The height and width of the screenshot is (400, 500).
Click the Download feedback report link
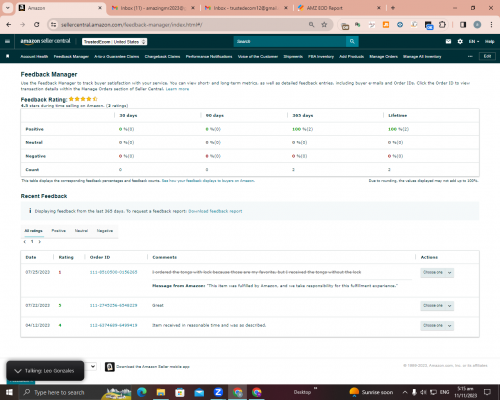215,211
